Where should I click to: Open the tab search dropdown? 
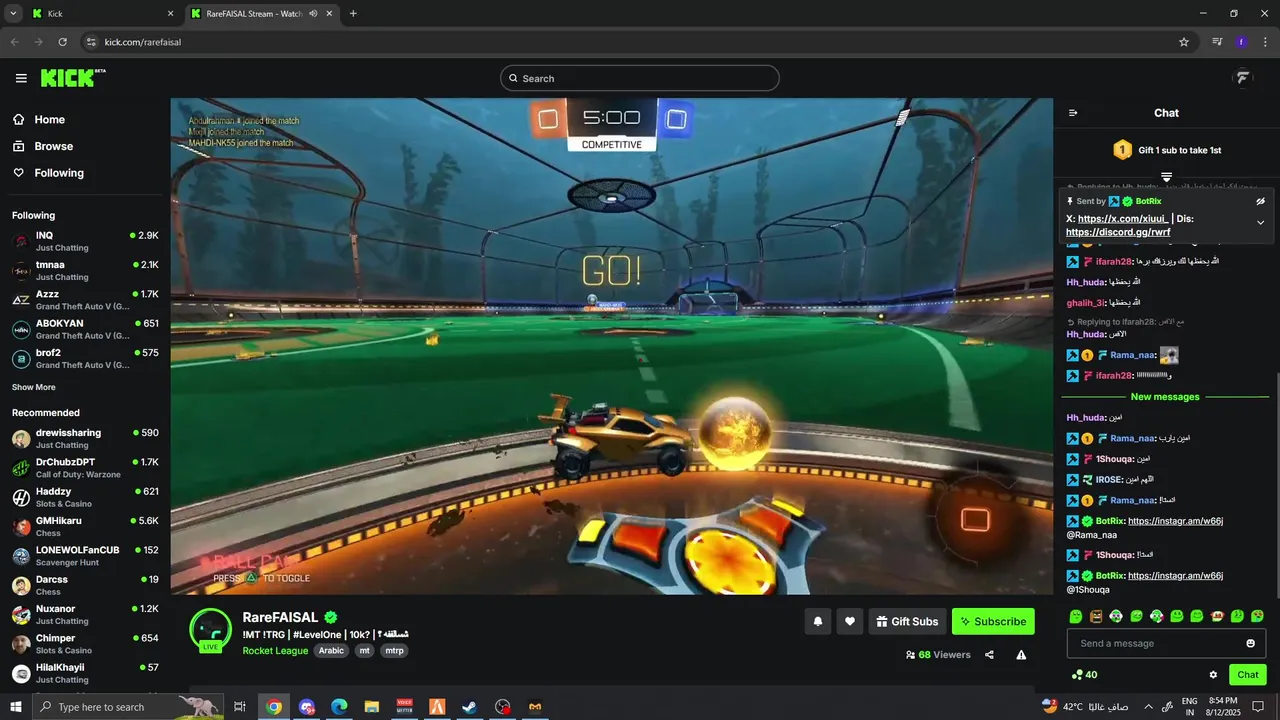point(13,14)
